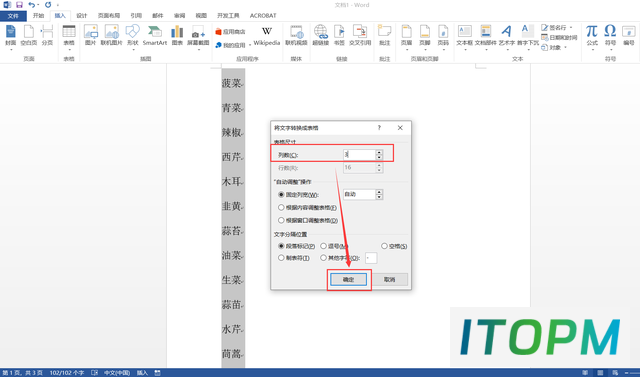
Task: Cancel the convert text dialog
Action: coord(389,279)
